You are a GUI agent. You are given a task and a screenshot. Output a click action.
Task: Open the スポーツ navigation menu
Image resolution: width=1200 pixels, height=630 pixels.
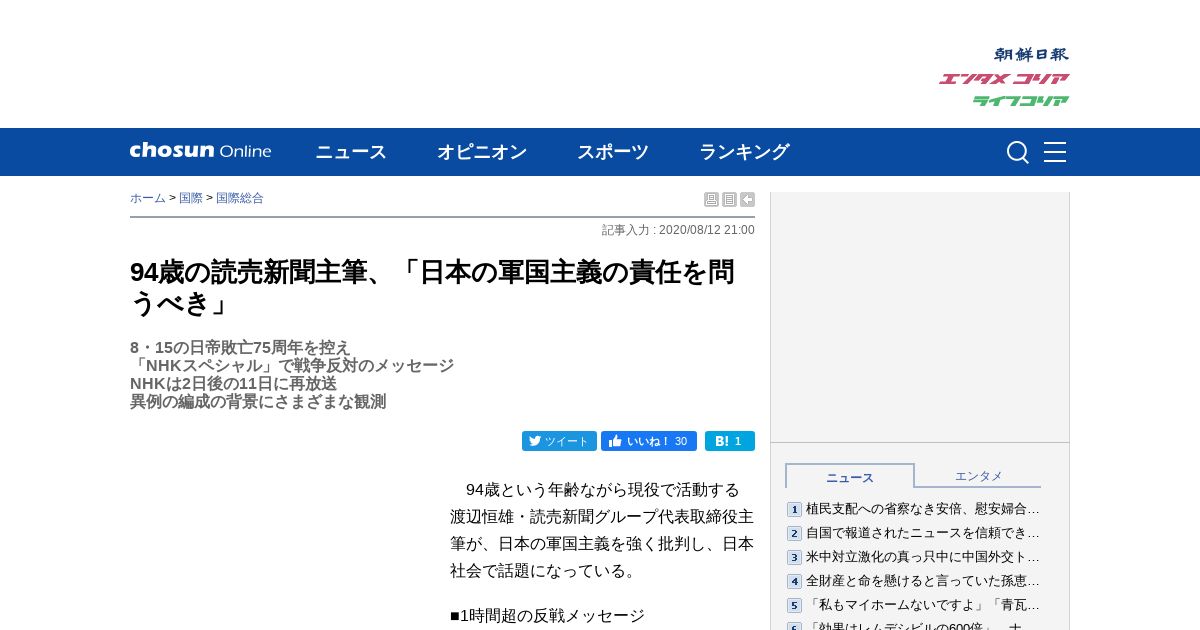click(x=613, y=152)
